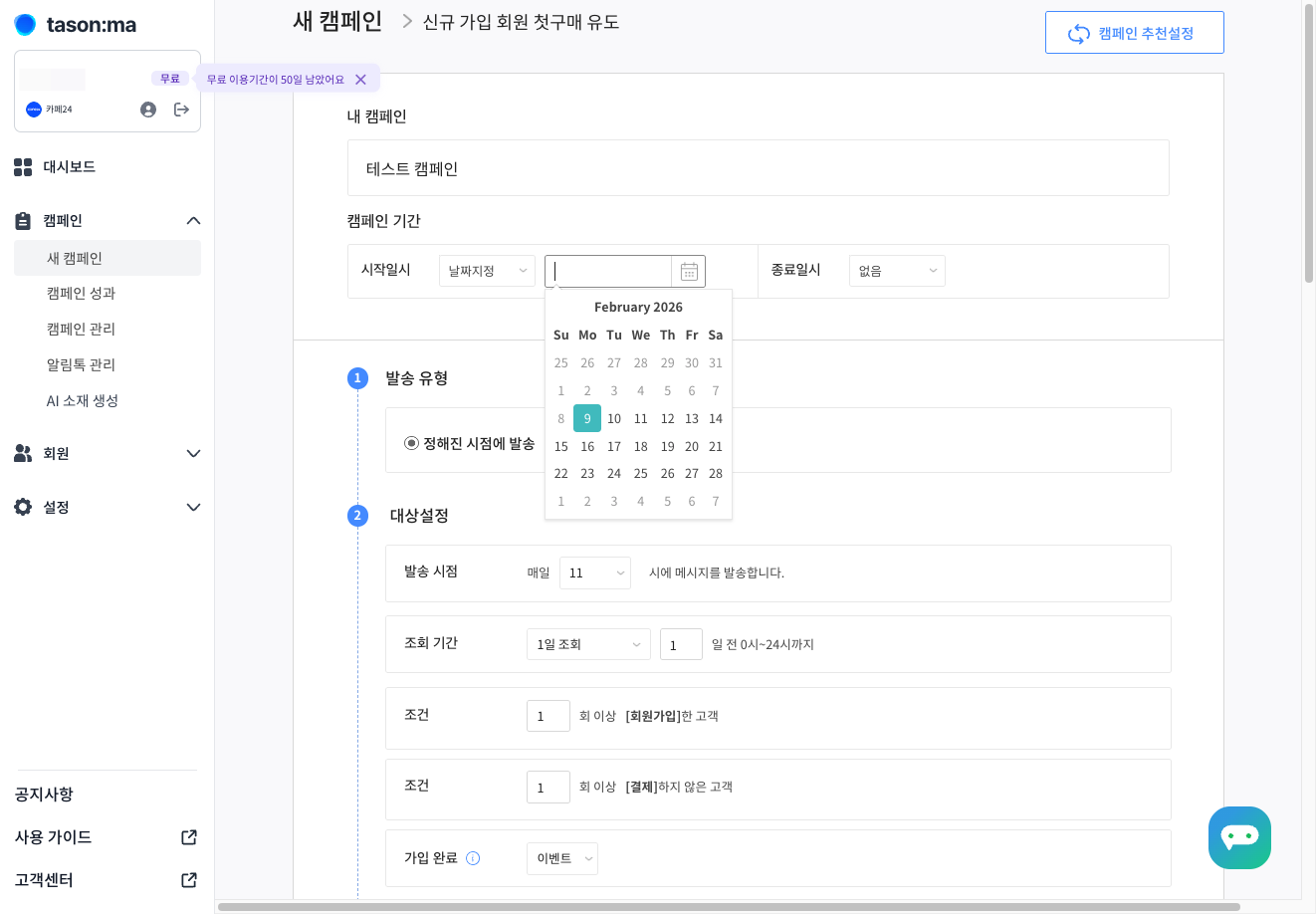Open 알림톡 관리 menu item
This screenshot has height=914, width=1316.
click(x=82, y=365)
